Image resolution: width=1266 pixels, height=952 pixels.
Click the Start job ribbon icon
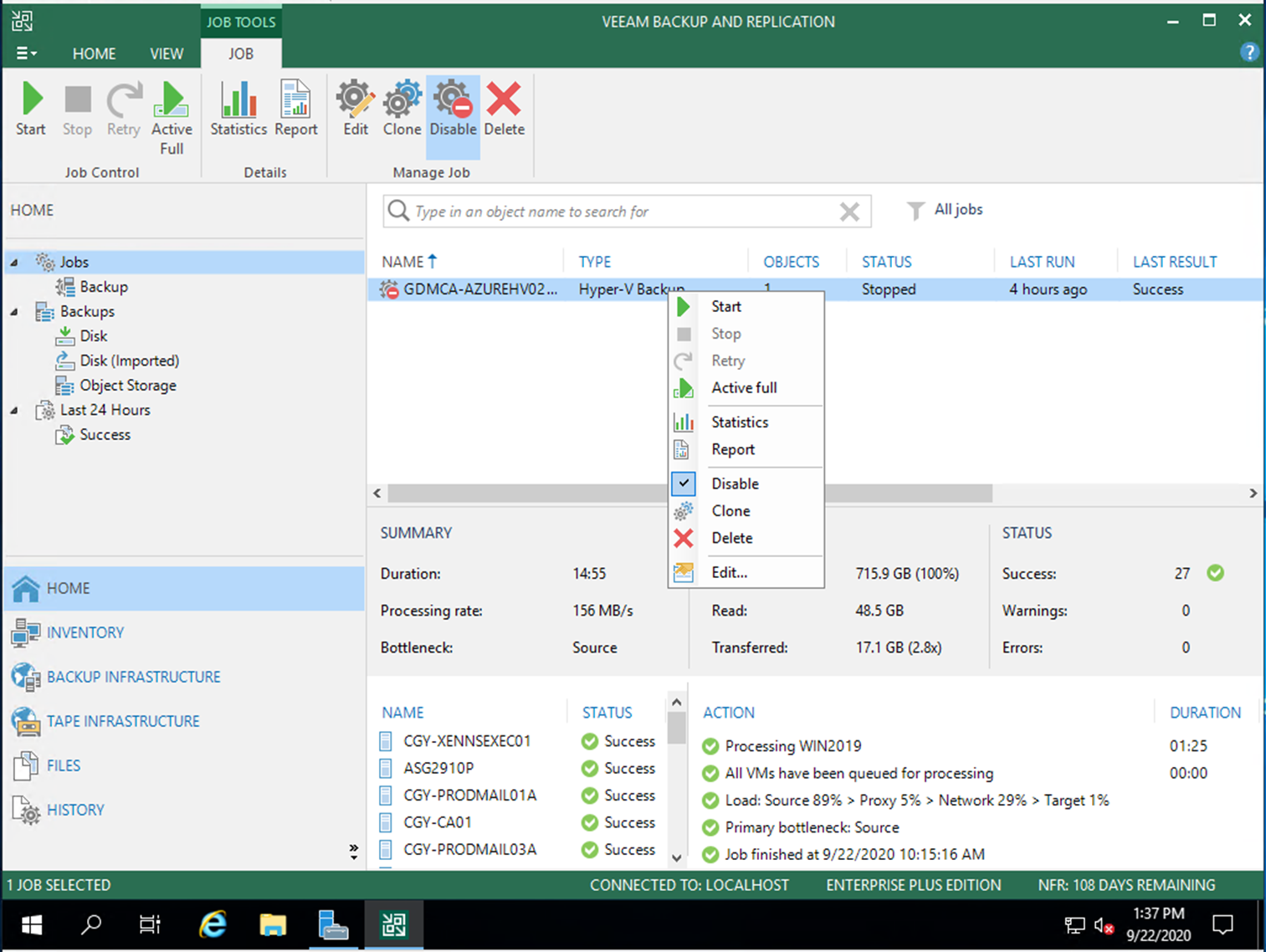(x=31, y=109)
